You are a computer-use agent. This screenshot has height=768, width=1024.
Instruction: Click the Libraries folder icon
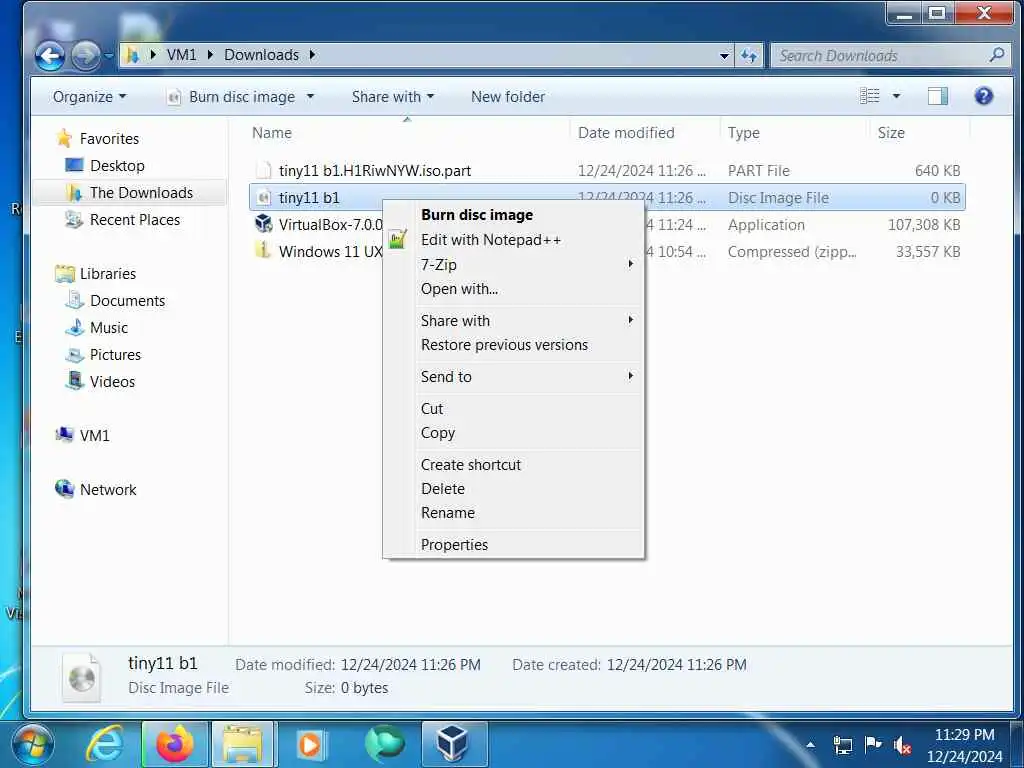tap(65, 274)
